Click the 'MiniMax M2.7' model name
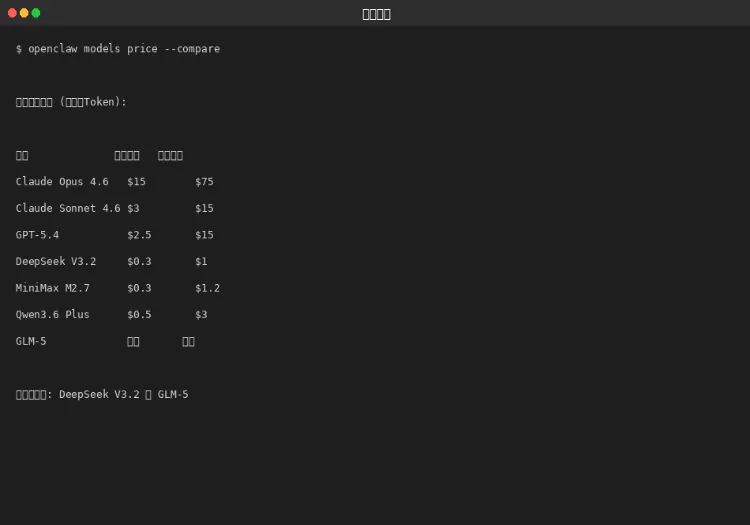 click(53, 288)
